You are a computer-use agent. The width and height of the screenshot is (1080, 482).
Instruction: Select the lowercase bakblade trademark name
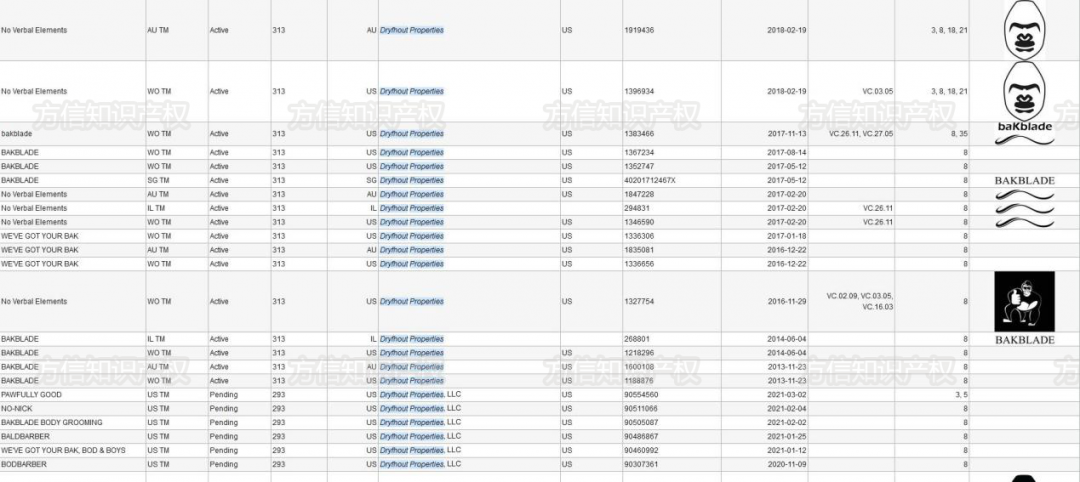[17, 134]
